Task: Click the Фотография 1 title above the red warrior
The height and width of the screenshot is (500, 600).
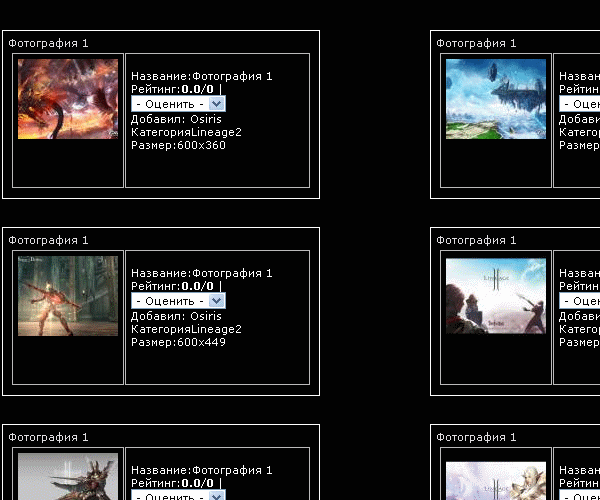Action: pyautogui.click(x=48, y=240)
